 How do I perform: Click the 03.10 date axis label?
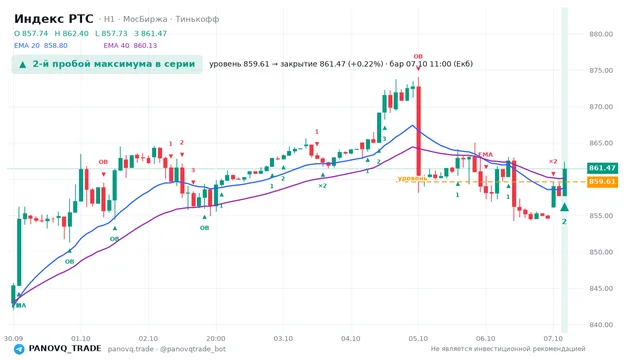(x=283, y=338)
